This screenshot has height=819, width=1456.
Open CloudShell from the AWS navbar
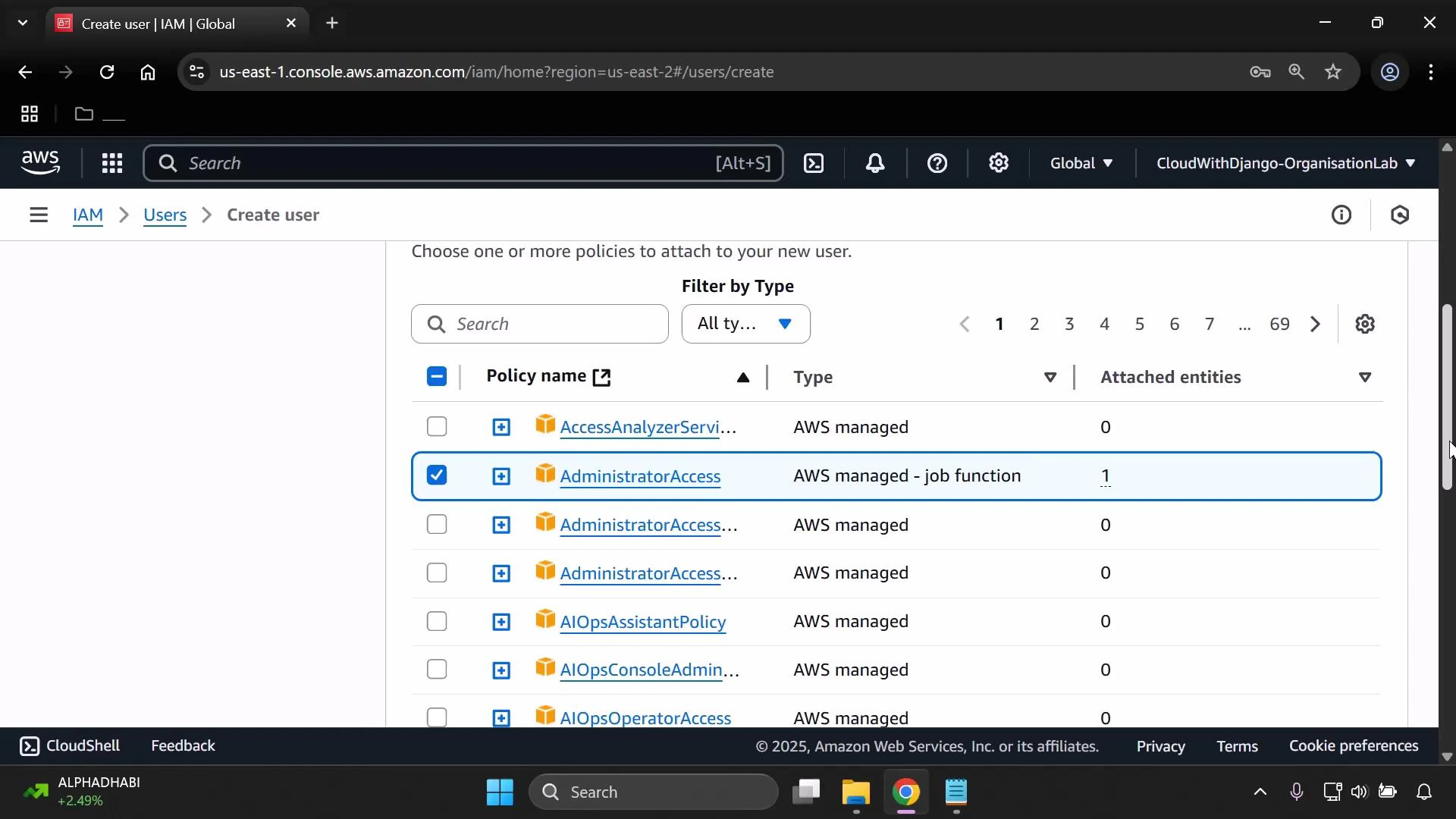tap(813, 163)
